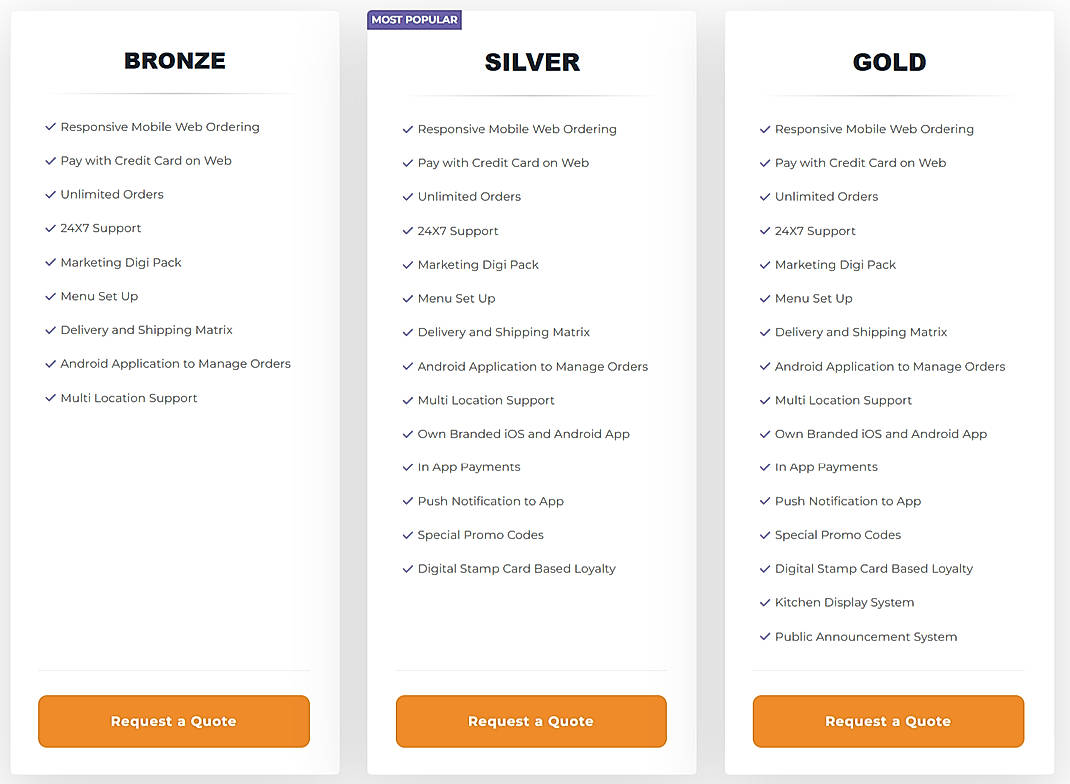Select the Kitchen Display System checkmark in Gold
Screen dimensions: 1070x784
(763, 602)
